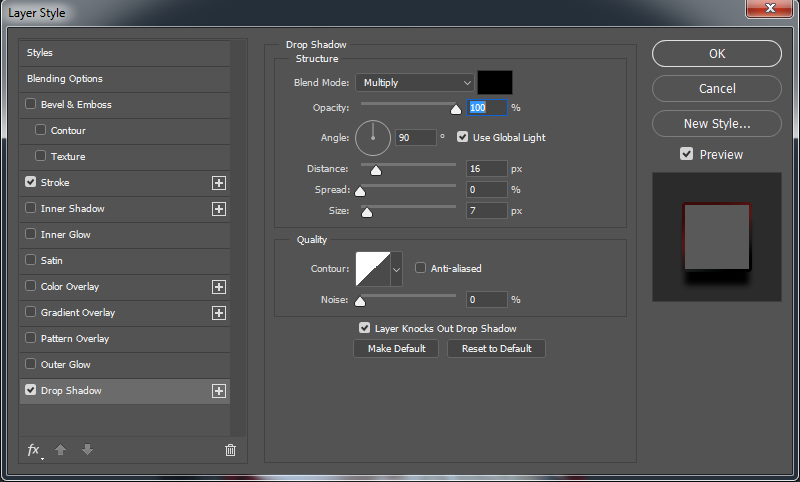Toggle the Preview checkbox

pos(687,154)
